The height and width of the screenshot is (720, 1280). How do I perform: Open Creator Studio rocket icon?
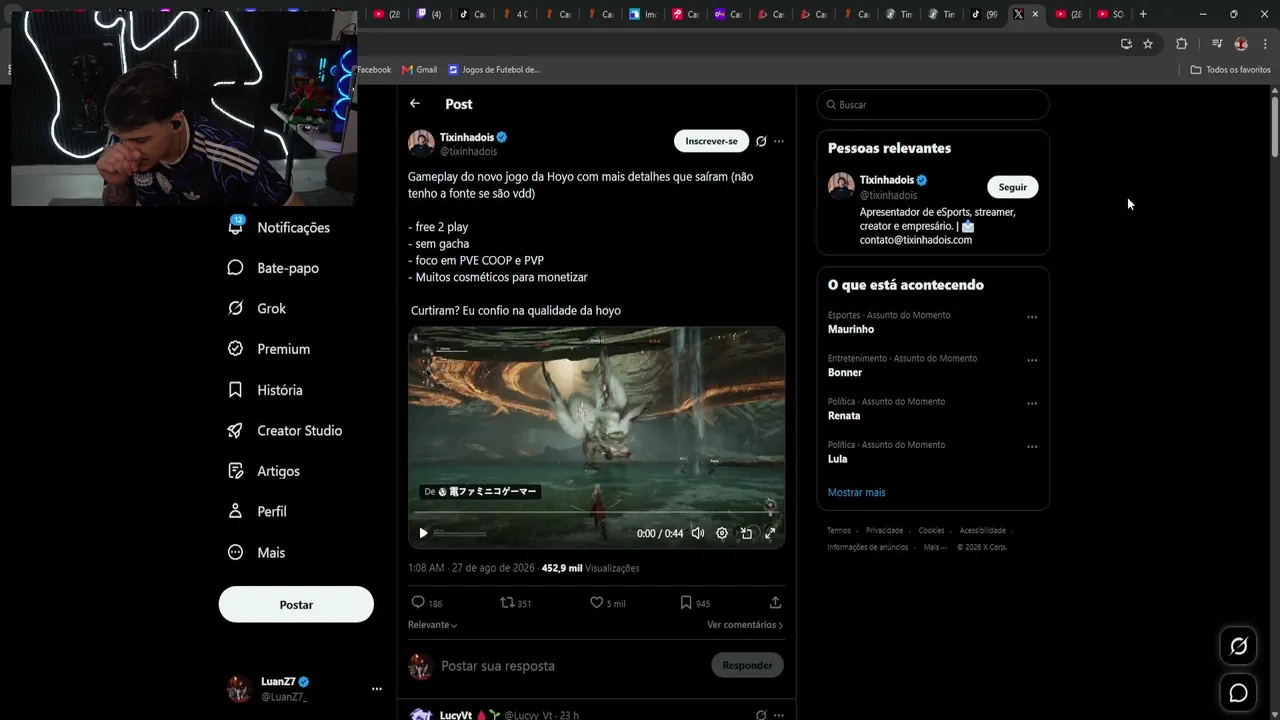click(235, 430)
